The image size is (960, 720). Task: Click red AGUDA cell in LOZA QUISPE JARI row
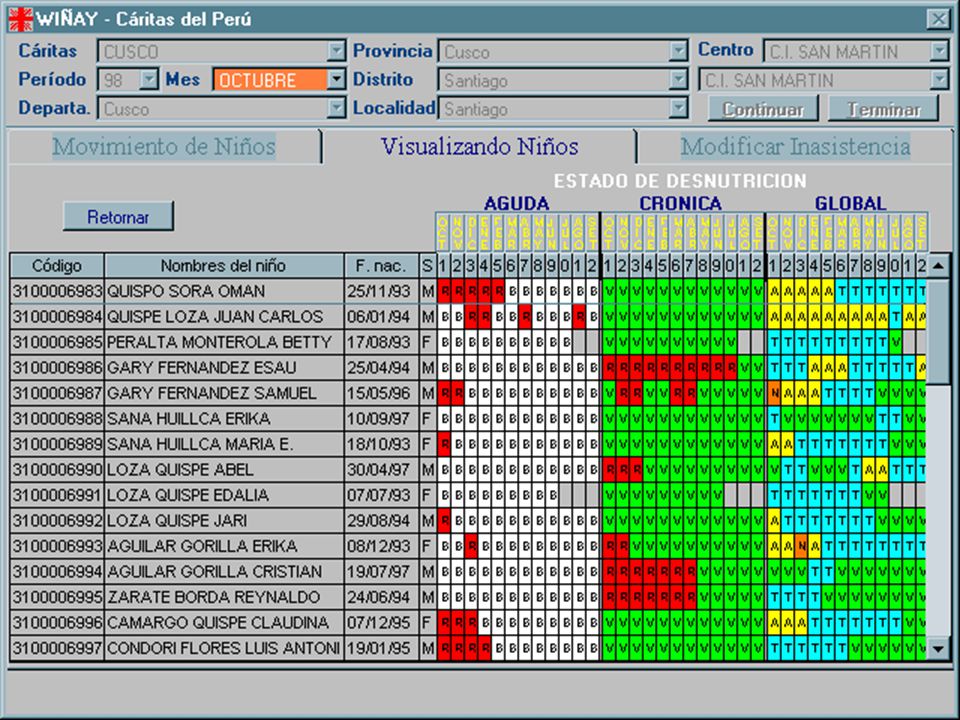(x=444, y=520)
